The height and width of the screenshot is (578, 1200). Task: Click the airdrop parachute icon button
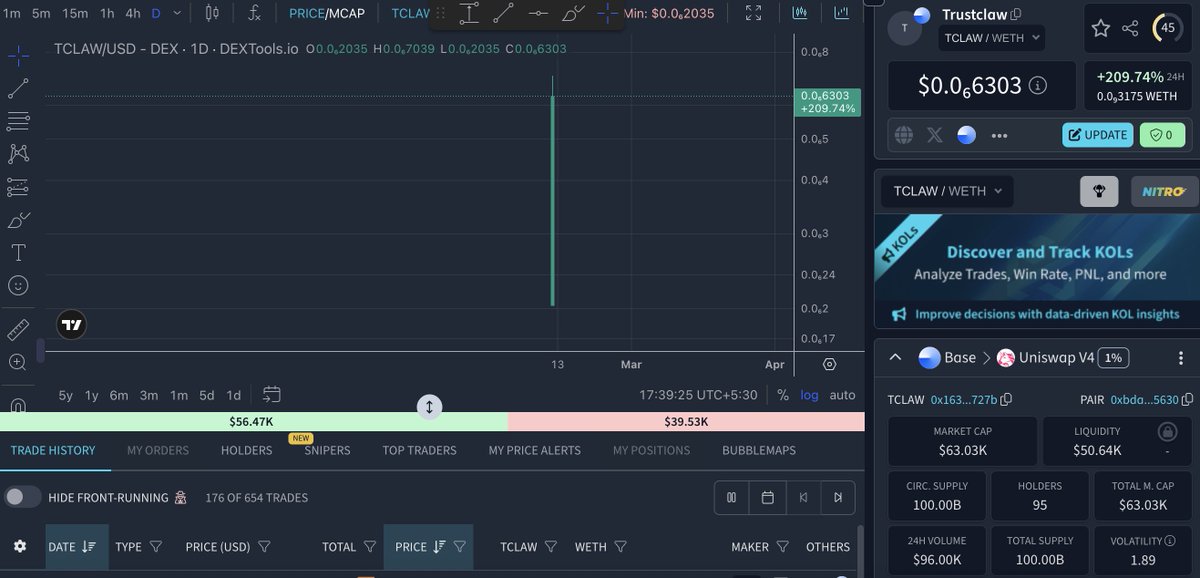(x=1099, y=191)
